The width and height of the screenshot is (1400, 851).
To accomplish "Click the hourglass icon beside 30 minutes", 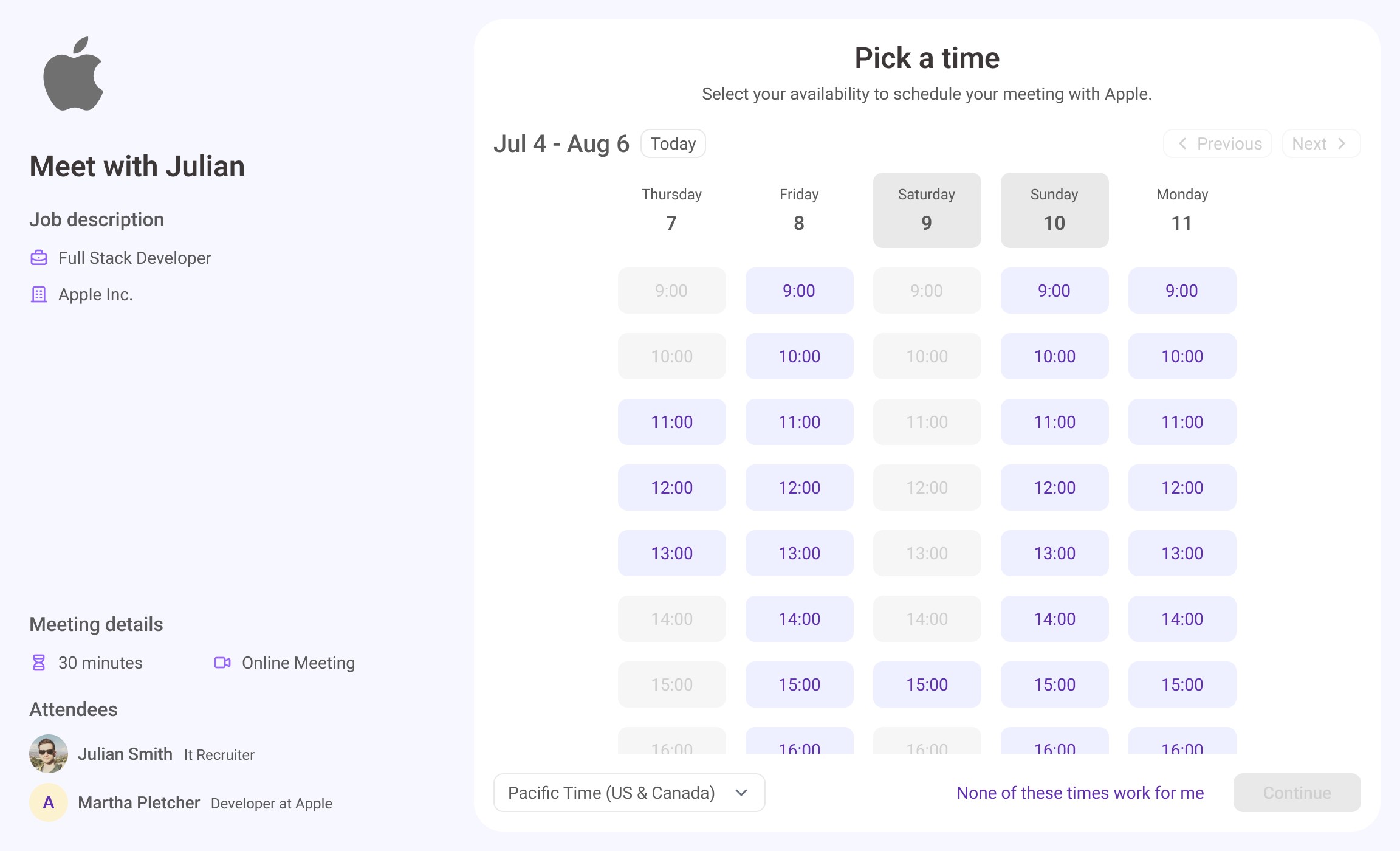I will click(39, 663).
